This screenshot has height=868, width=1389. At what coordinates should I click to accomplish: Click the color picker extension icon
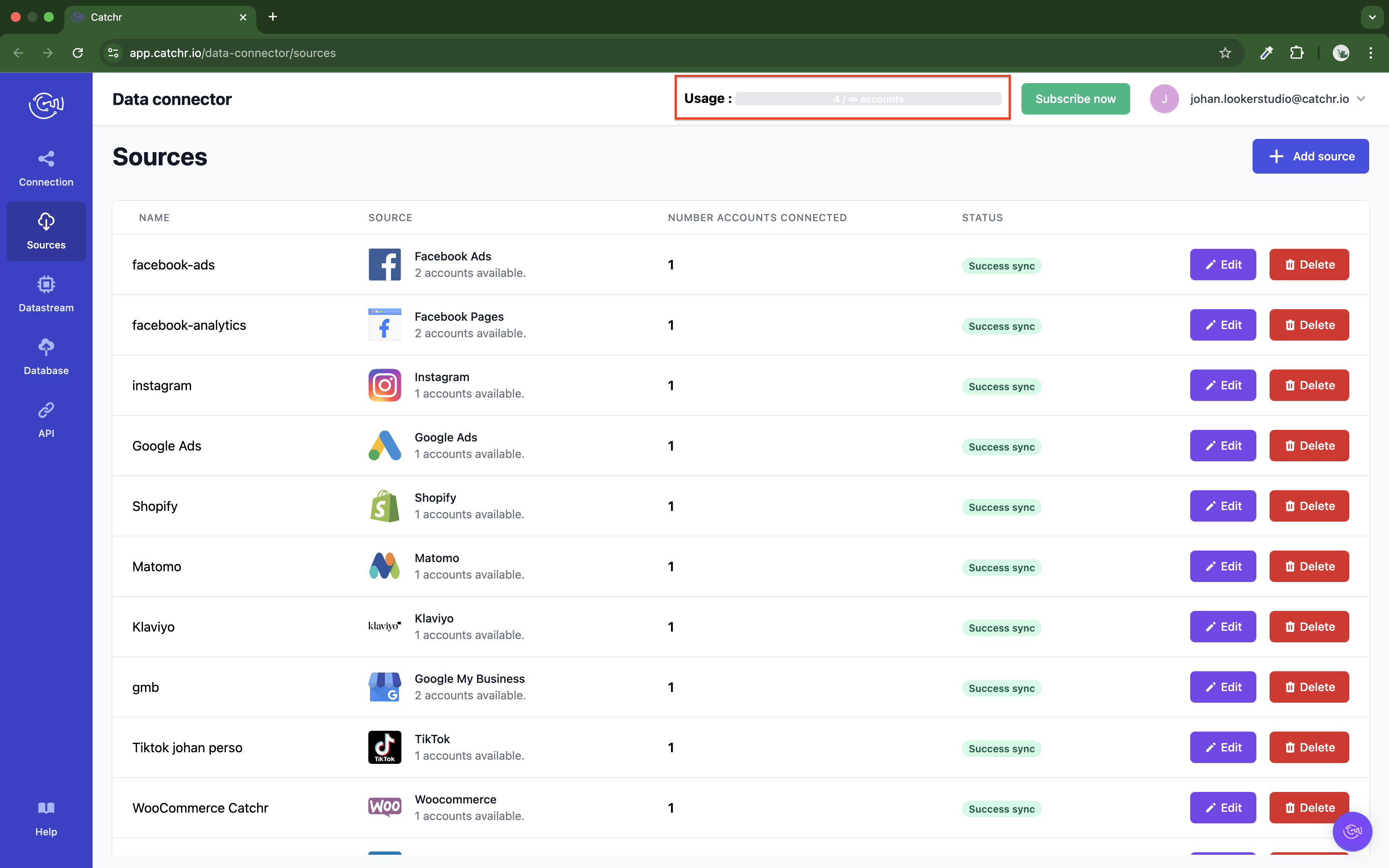(x=1266, y=53)
